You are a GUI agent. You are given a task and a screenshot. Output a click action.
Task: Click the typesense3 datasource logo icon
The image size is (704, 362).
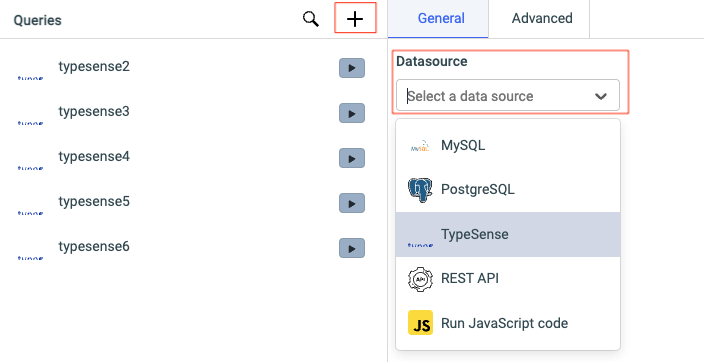pyautogui.click(x=31, y=123)
